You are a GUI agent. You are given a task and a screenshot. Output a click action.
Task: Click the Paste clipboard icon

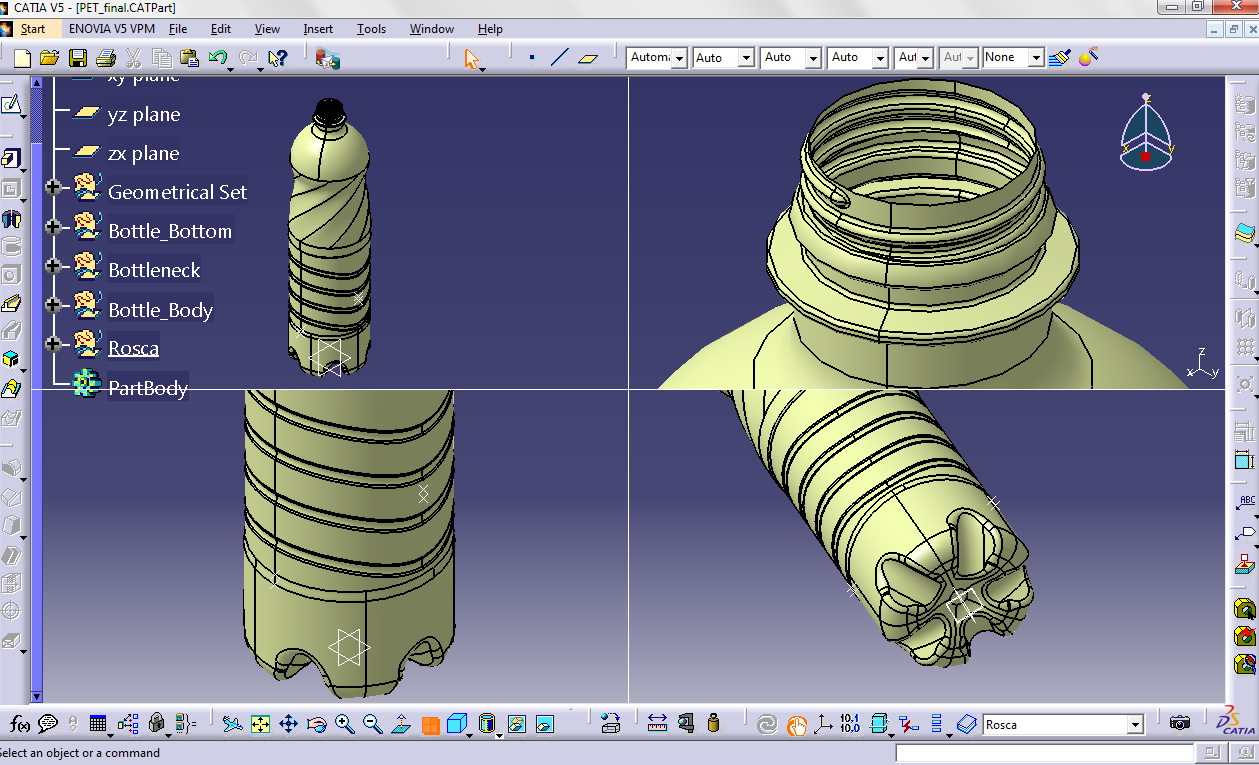[189, 58]
